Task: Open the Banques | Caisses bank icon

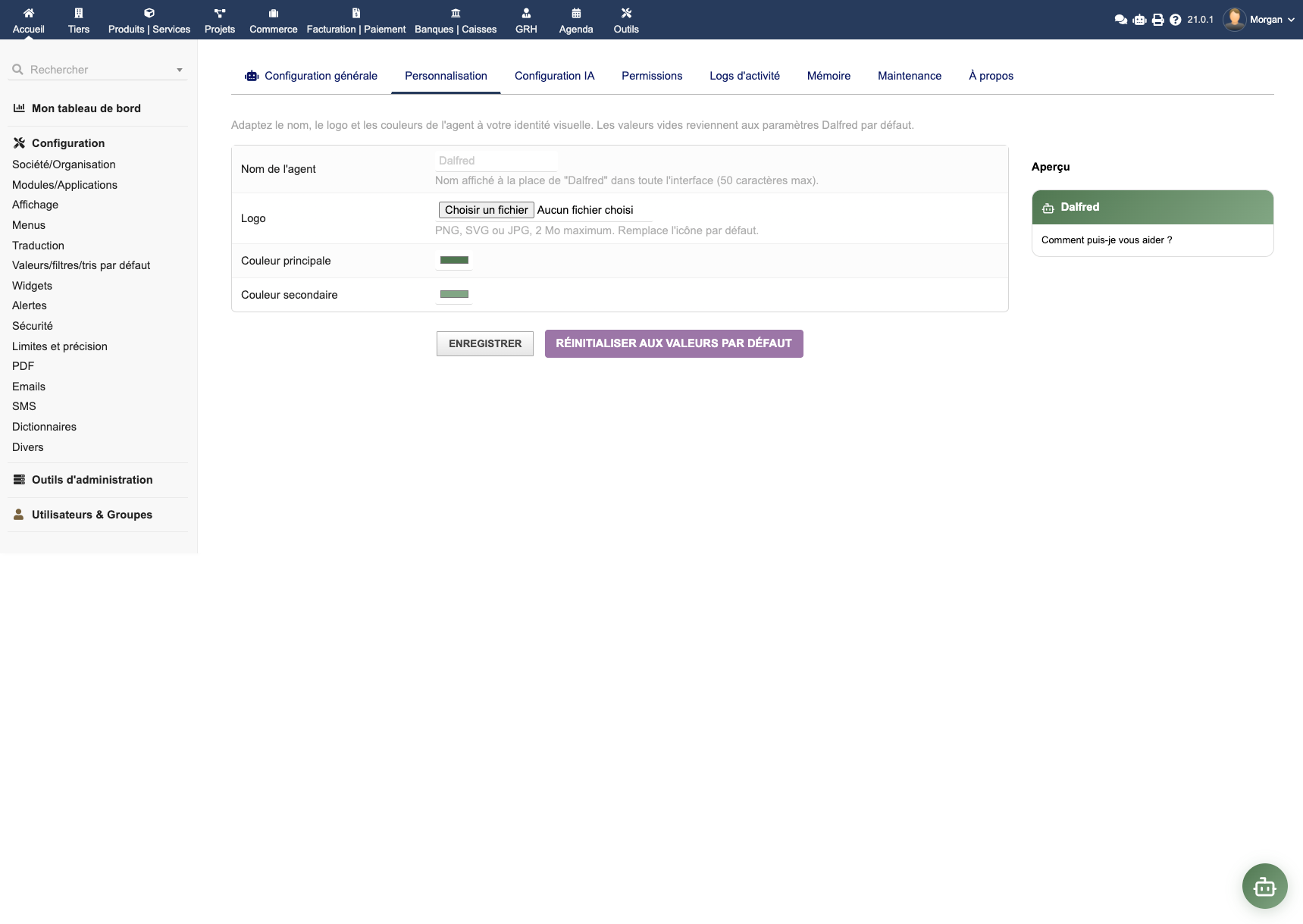Action: (456, 13)
